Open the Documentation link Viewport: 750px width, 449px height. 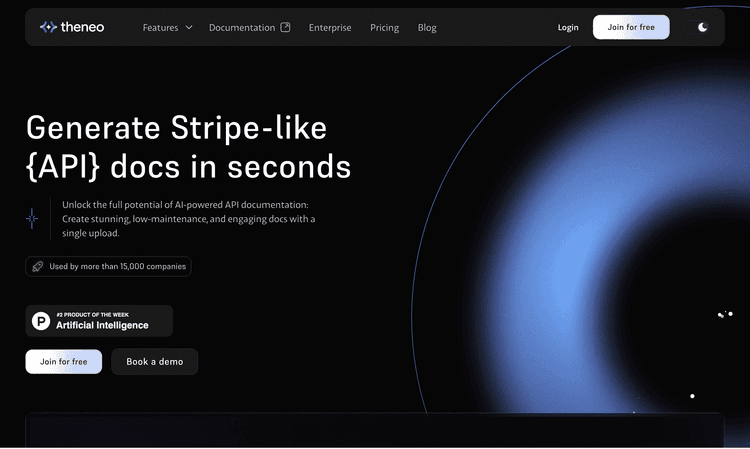point(242,28)
